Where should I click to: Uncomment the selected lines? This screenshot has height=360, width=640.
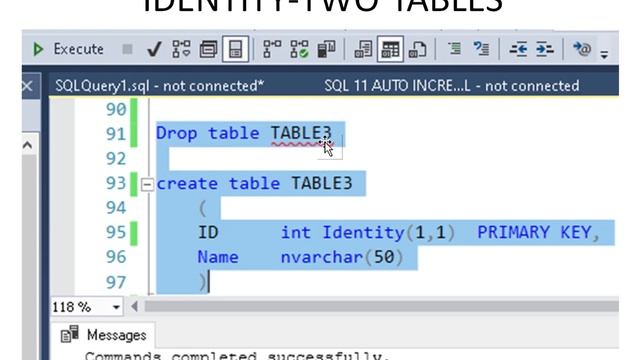tap(481, 49)
